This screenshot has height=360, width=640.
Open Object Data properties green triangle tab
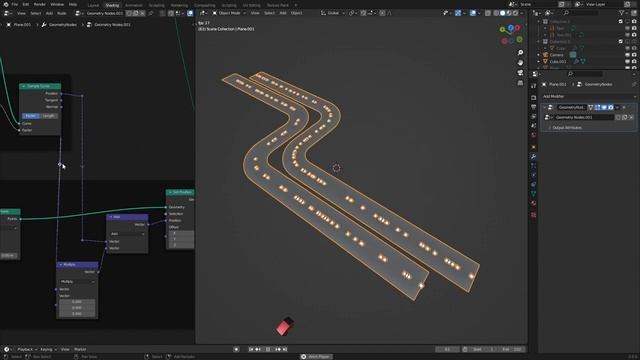click(533, 193)
